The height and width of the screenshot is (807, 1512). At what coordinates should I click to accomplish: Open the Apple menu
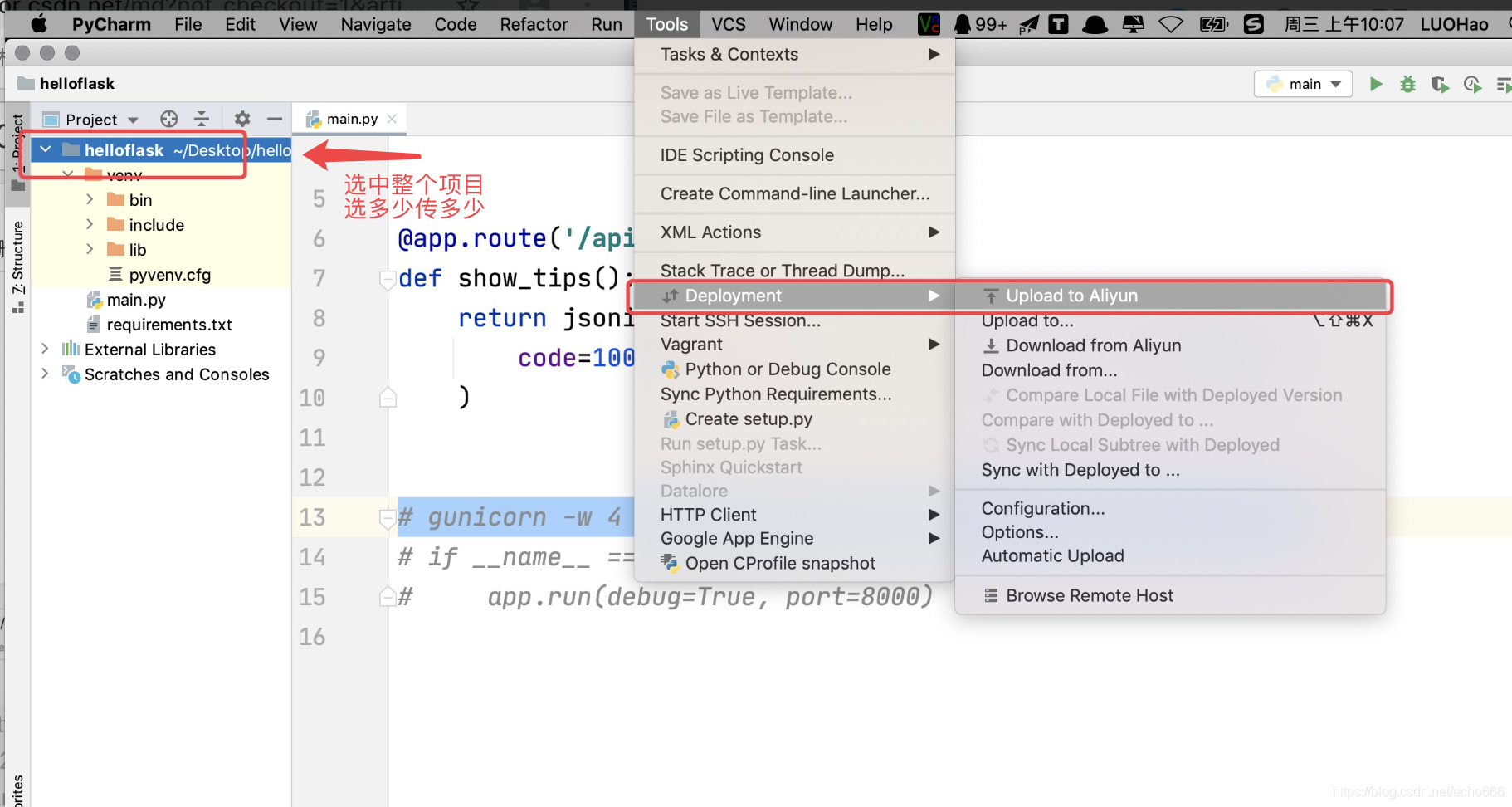tap(38, 24)
